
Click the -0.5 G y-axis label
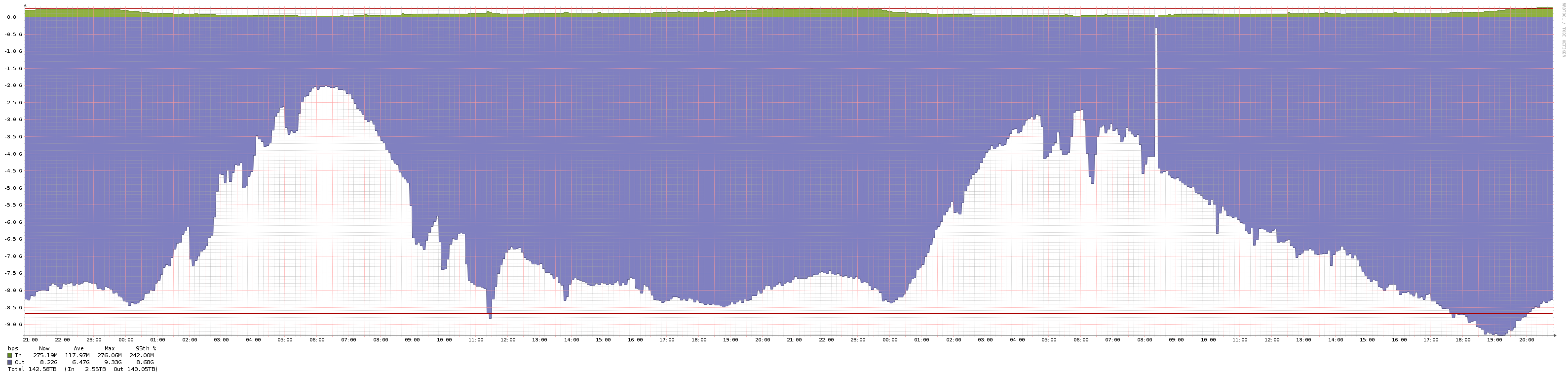coord(13,34)
